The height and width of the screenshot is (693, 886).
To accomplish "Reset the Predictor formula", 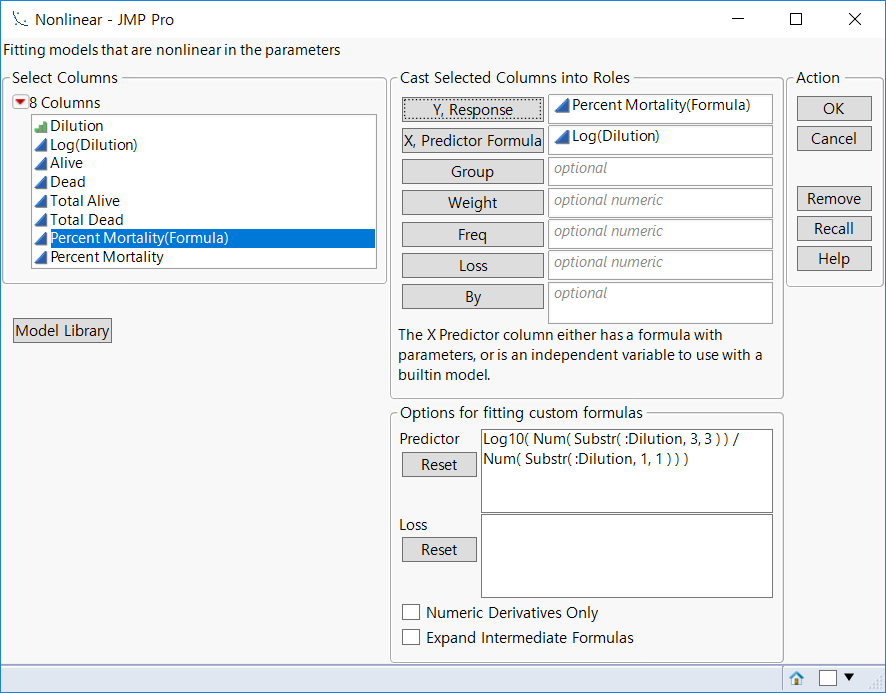I will tap(439, 465).
